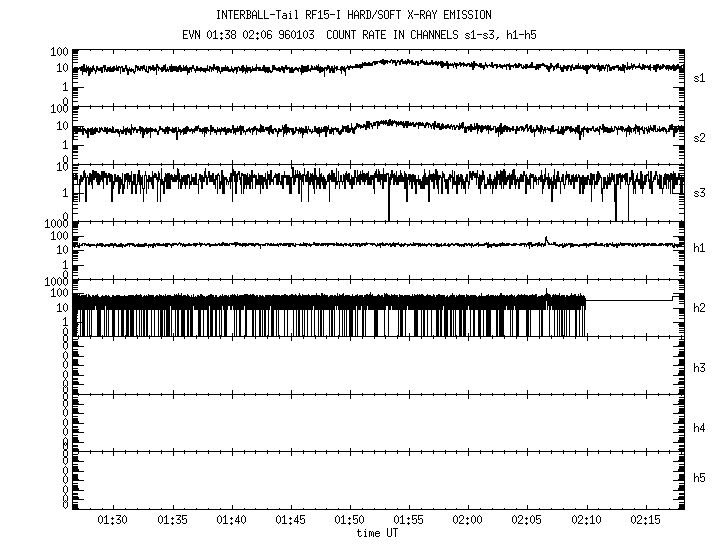Click the h2 channel label
The height and width of the screenshot is (550, 720).
(x=700, y=307)
